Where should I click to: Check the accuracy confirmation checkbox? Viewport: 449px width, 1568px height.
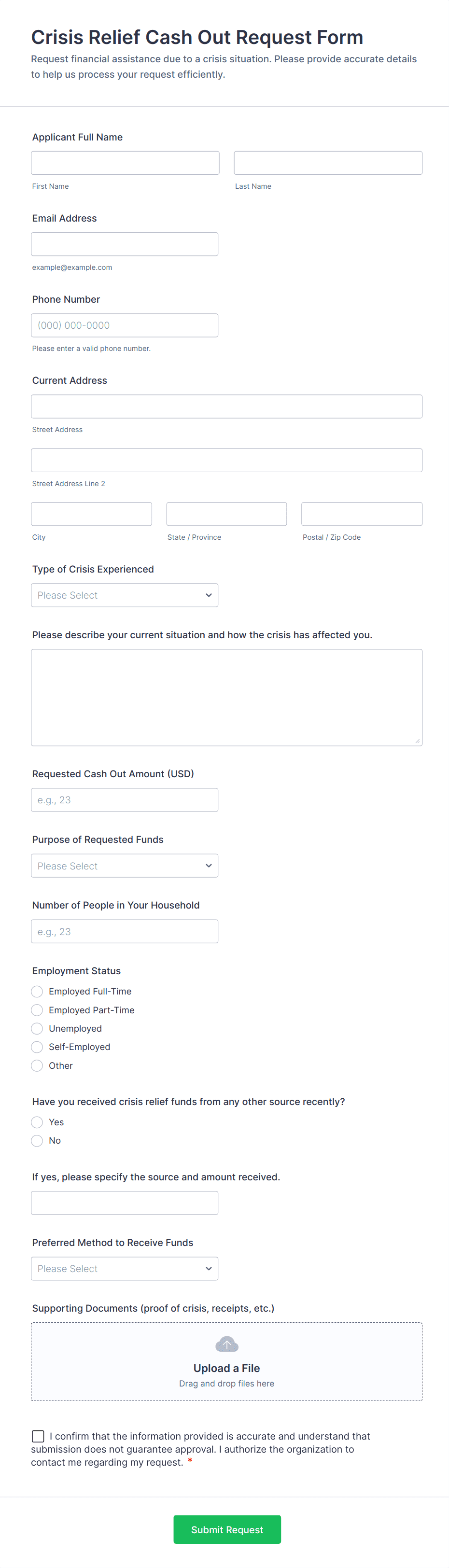pos(38,1436)
